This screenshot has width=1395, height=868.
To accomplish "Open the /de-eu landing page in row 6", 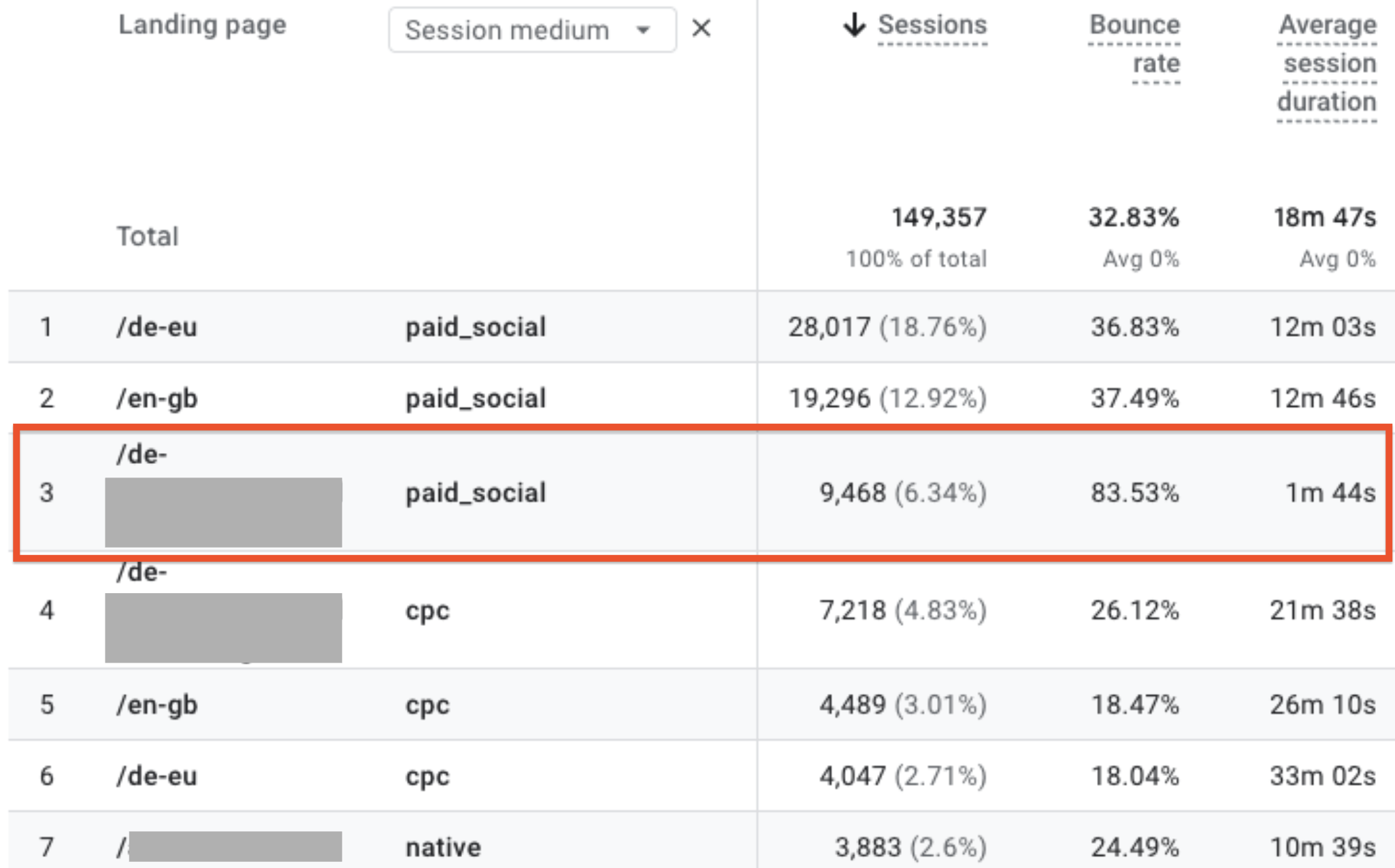I will click(157, 776).
